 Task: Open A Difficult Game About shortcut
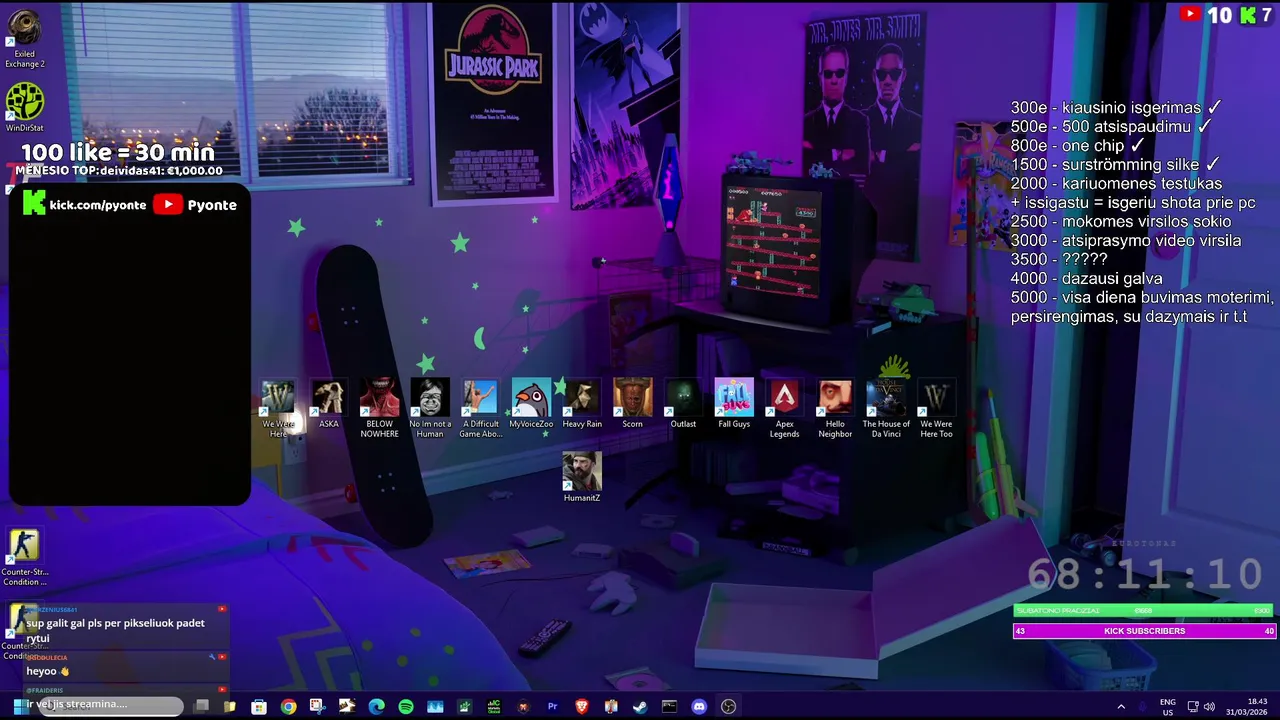[x=480, y=409]
